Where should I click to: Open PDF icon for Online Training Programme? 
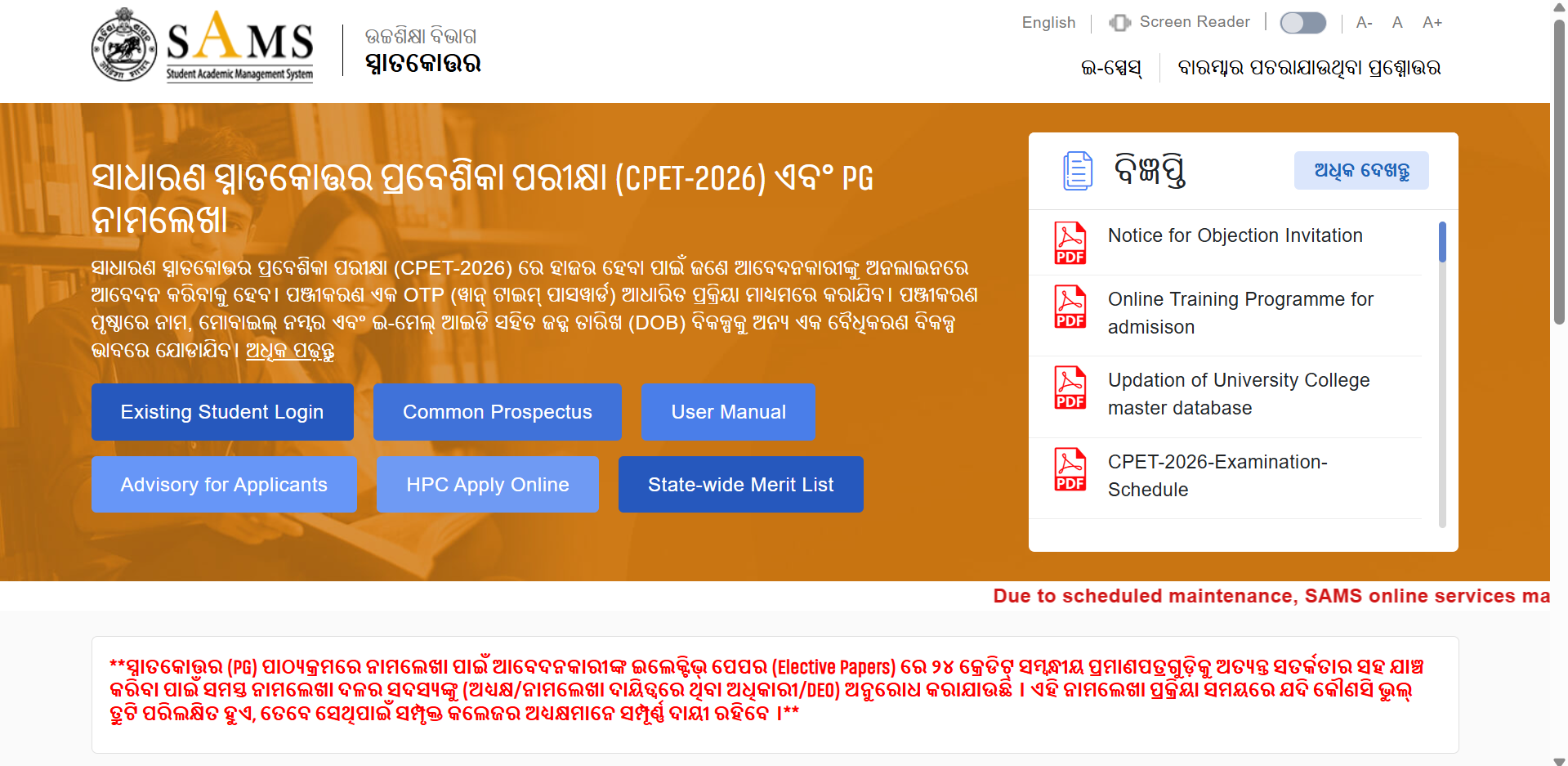pyautogui.click(x=1070, y=307)
